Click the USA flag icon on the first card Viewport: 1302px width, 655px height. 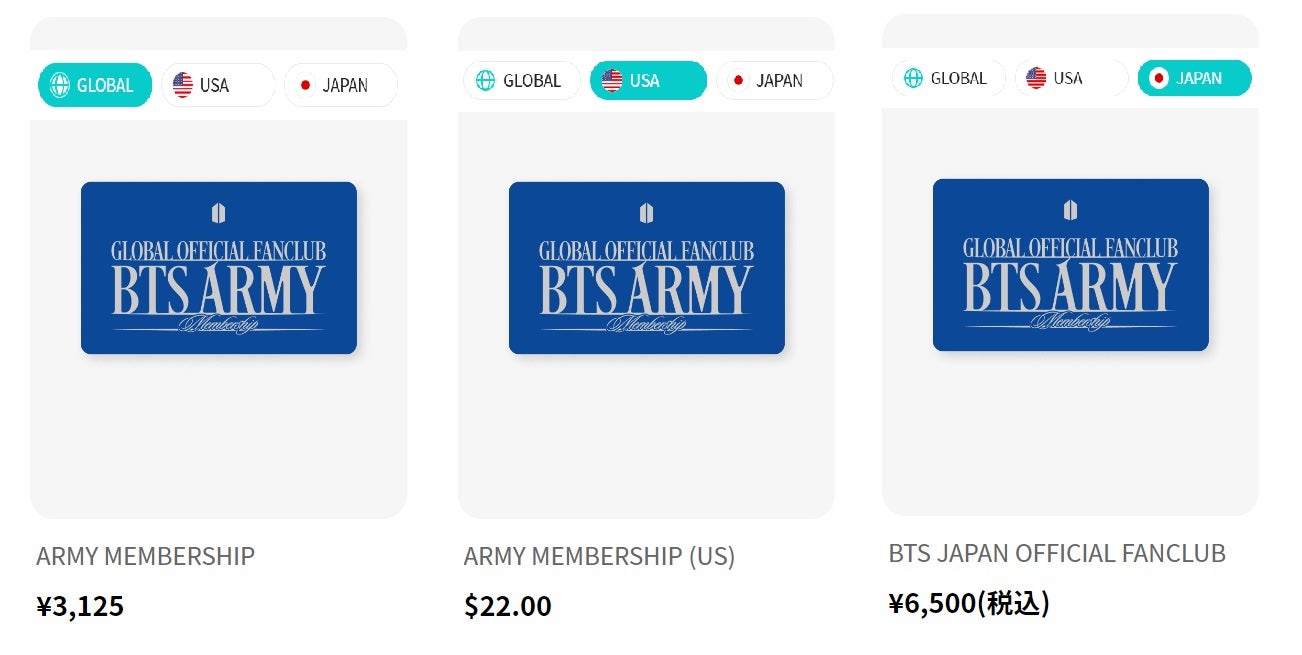pyautogui.click(x=181, y=85)
